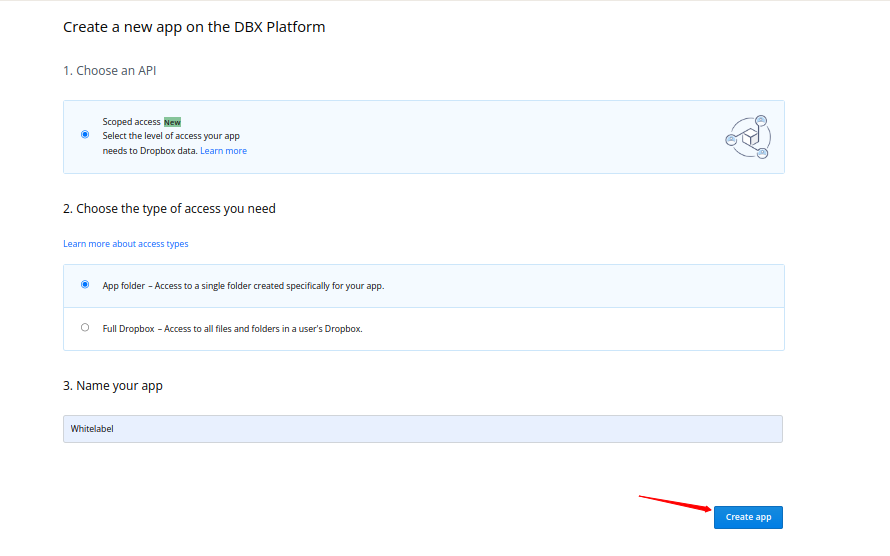890x556 pixels.
Task: Click the bottom-right user avatar in the illustration
Action: pos(762,154)
